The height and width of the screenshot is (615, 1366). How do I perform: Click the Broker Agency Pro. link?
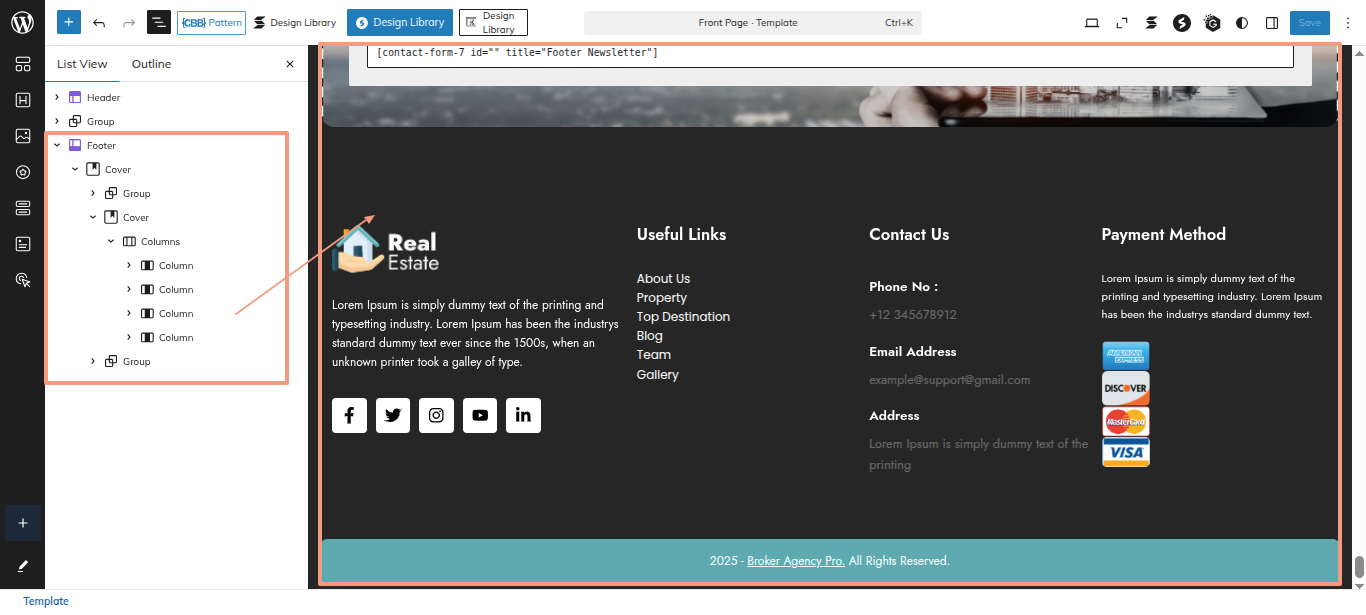click(x=795, y=561)
